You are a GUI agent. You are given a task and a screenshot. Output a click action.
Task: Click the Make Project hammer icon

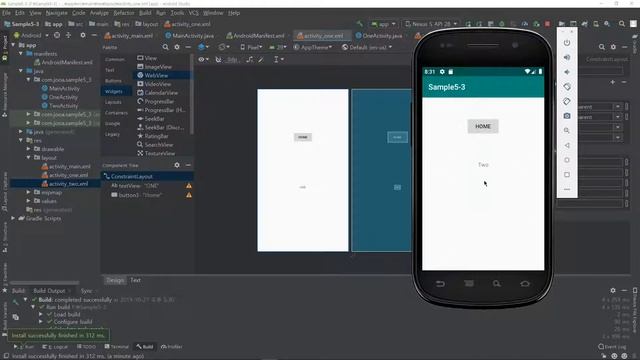coord(360,24)
